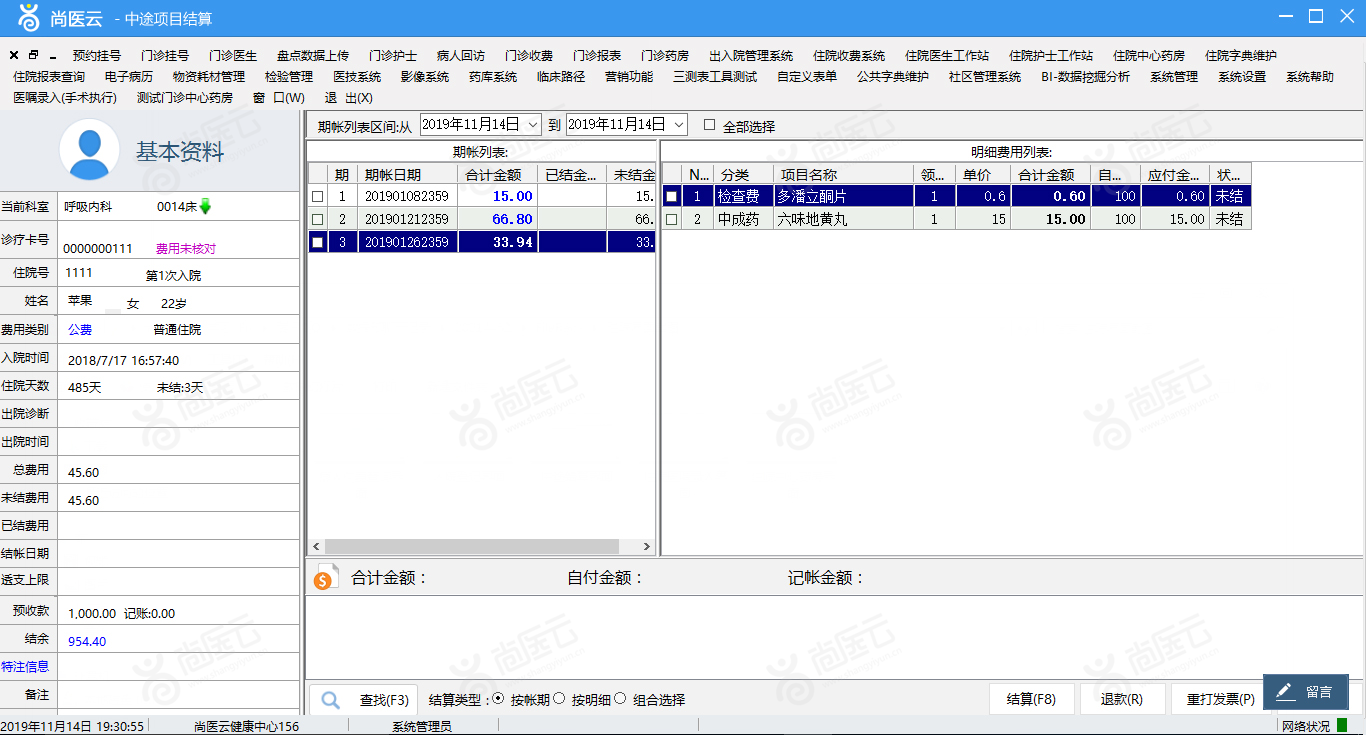Click the MDI close X icon in menu row
Screen dimensions: 1366x735
click(14, 56)
